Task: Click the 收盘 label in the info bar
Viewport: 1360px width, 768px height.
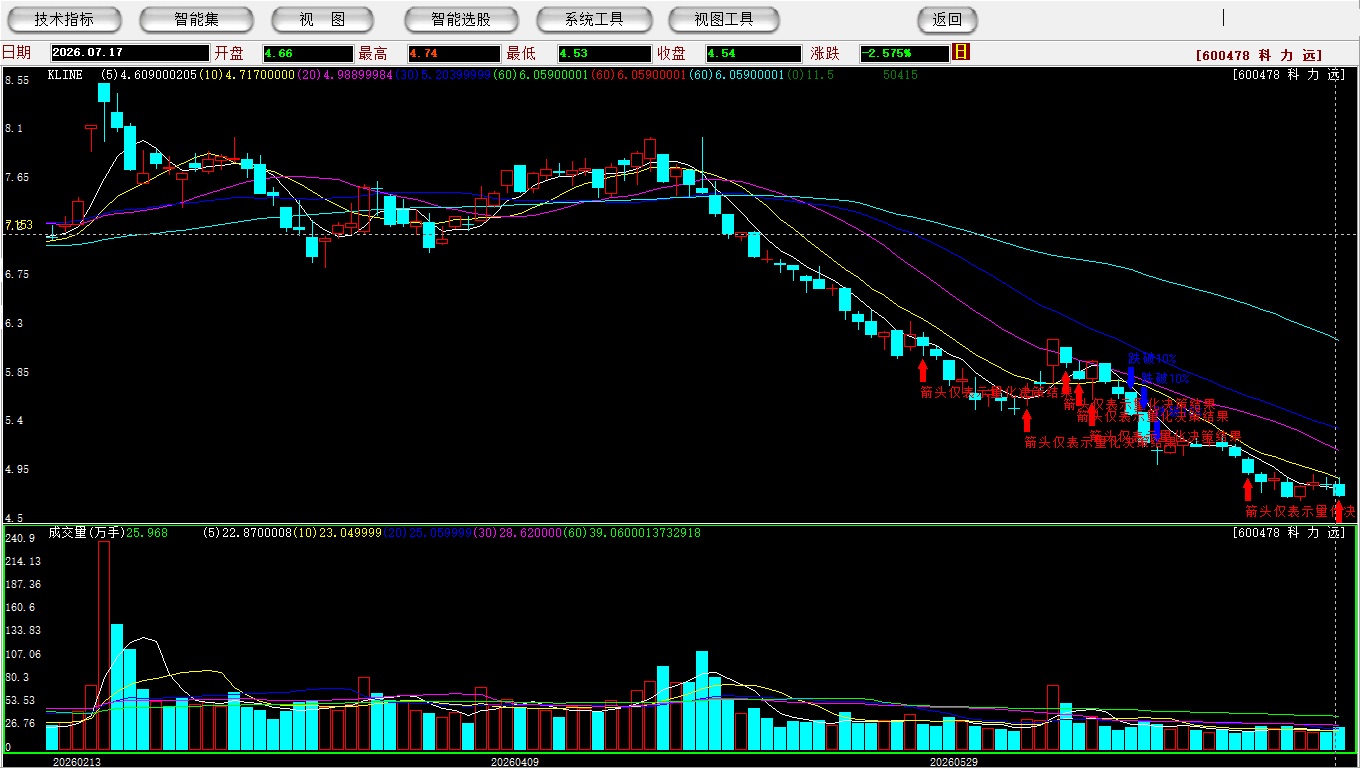Action: click(x=672, y=53)
